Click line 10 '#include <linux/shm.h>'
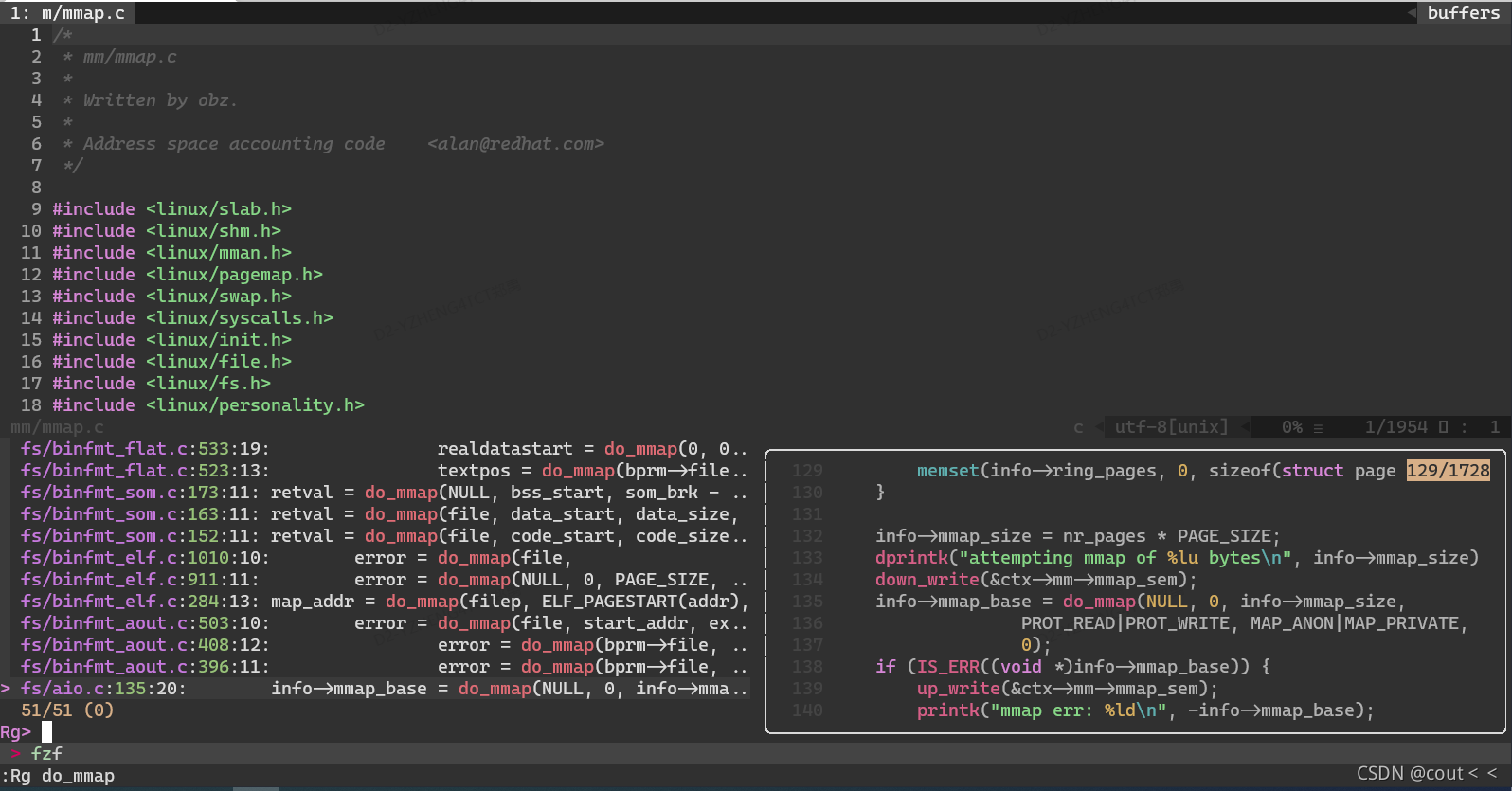Image resolution: width=1512 pixels, height=791 pixels. tap(167, 231)
